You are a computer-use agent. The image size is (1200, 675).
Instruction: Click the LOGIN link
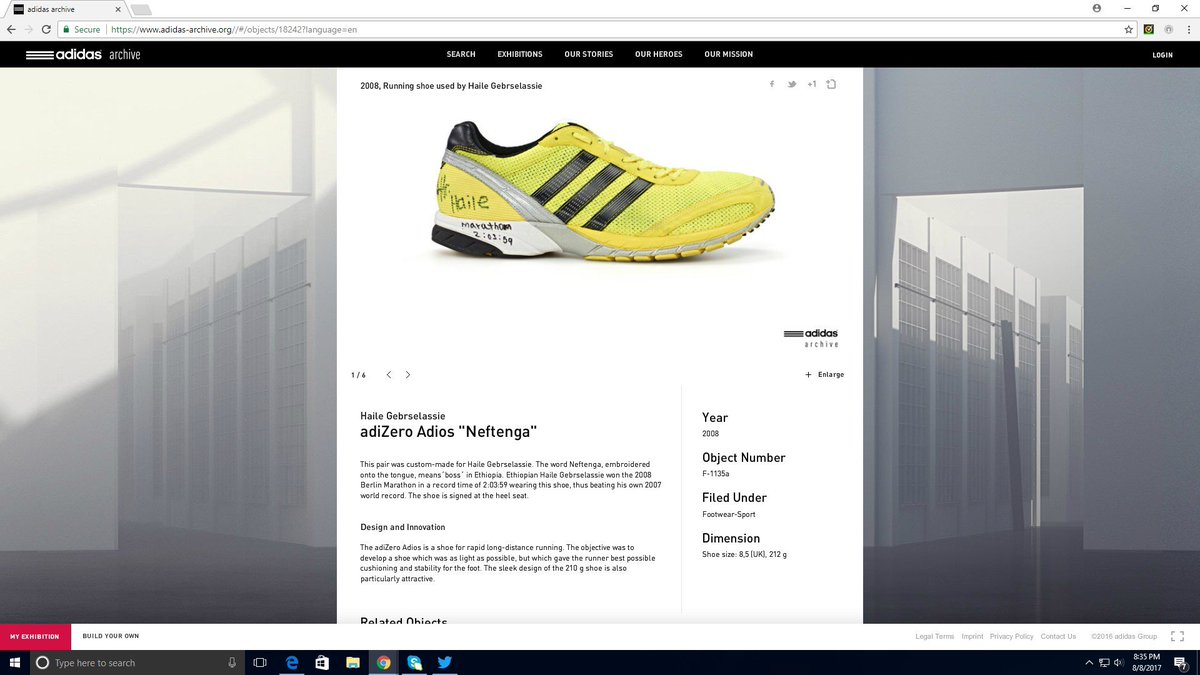(1162, 55)
